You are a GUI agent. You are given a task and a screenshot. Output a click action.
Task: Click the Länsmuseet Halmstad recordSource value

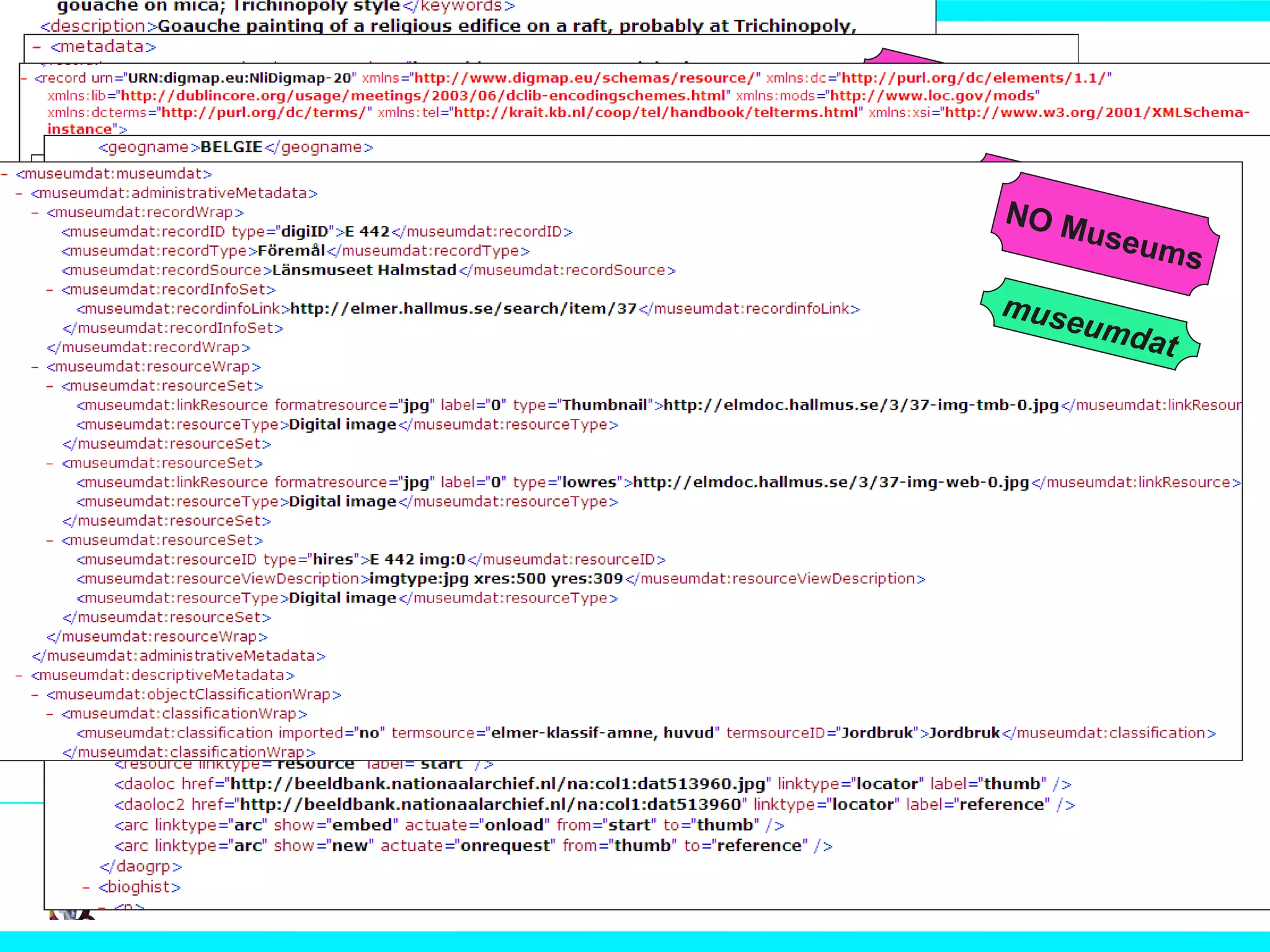(364, 270)
